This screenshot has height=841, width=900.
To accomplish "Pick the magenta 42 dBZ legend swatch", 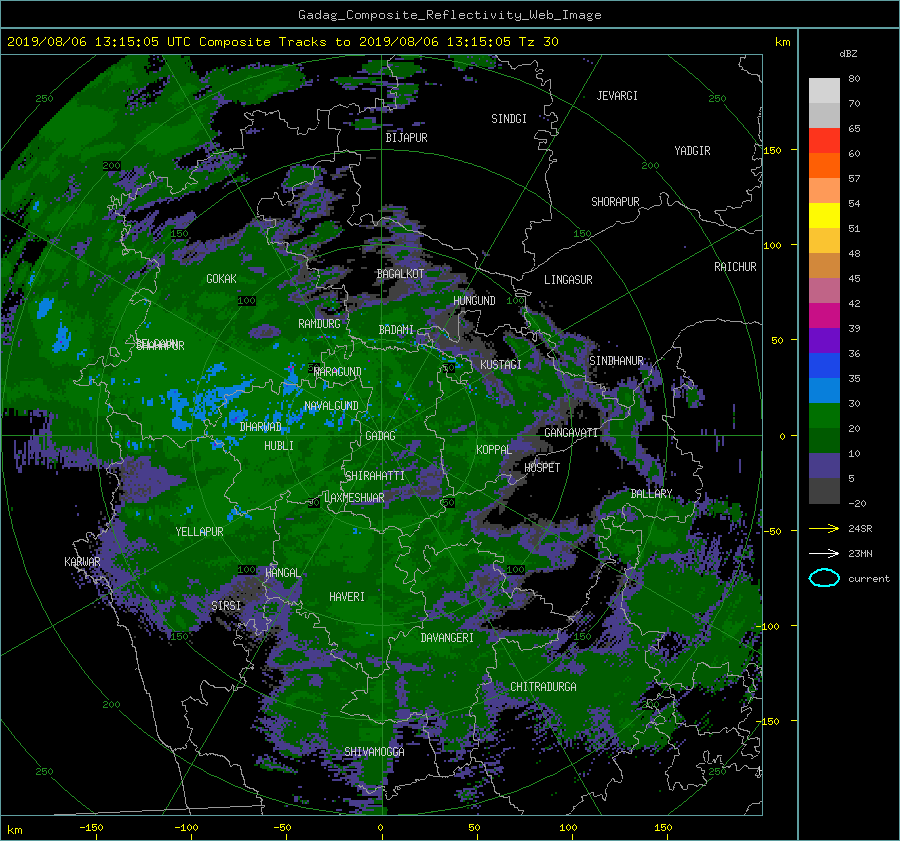I will click(x=824, y=315).
